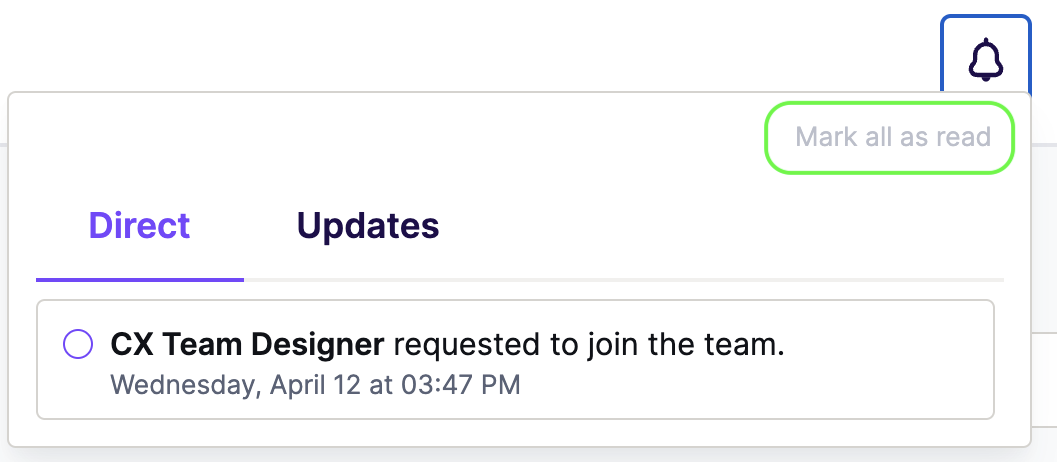Click the greyed 'Mark all as read' link
The image size is (1057, 462).
pos(893,137)
